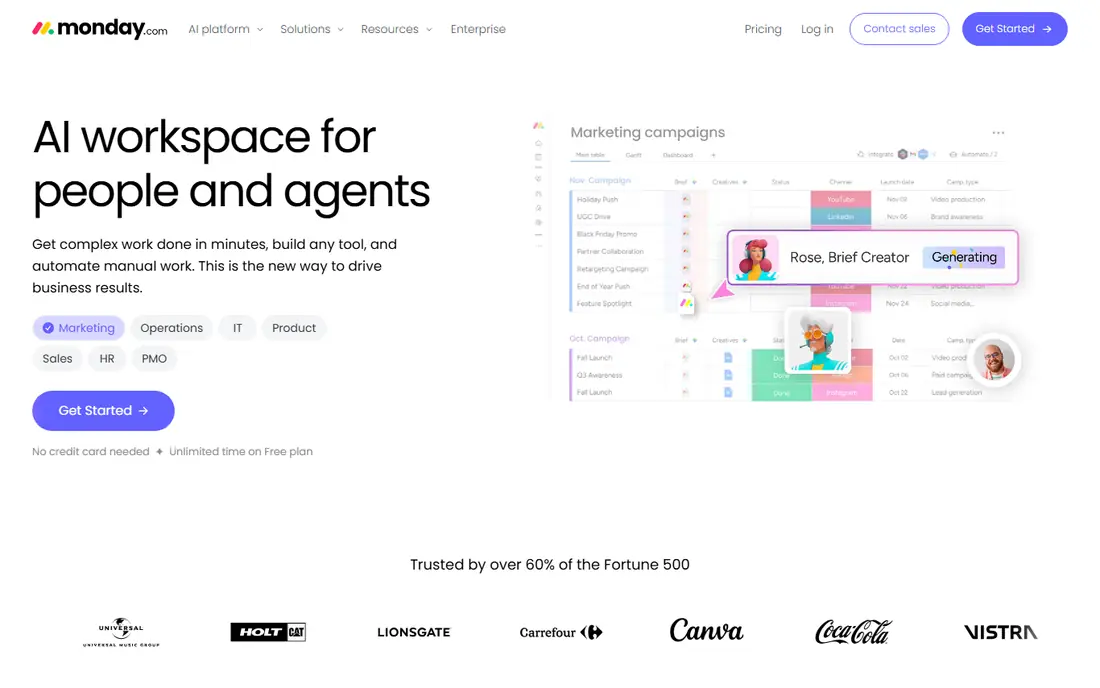The height and width of the screenshot is (688, 1100).
Task: Click 'No credit card needed' text
Action: click(x=90, y=452)
